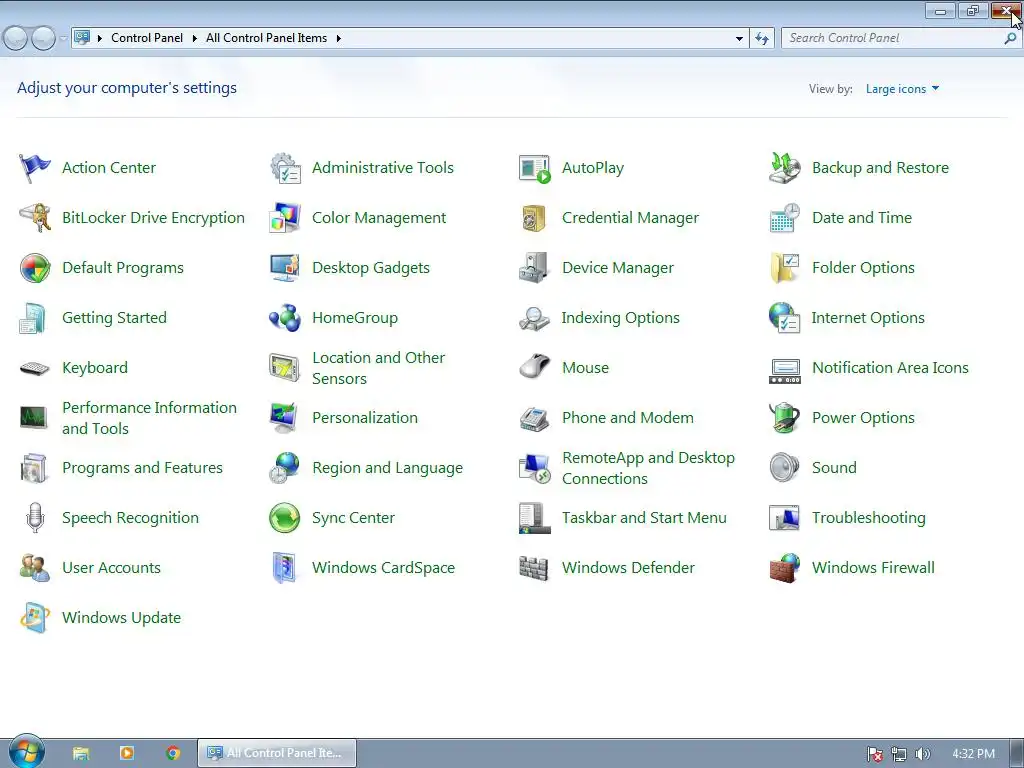Click the Backup and Restore icon
Screen dimensions: 1024x768
pos(784,168)
